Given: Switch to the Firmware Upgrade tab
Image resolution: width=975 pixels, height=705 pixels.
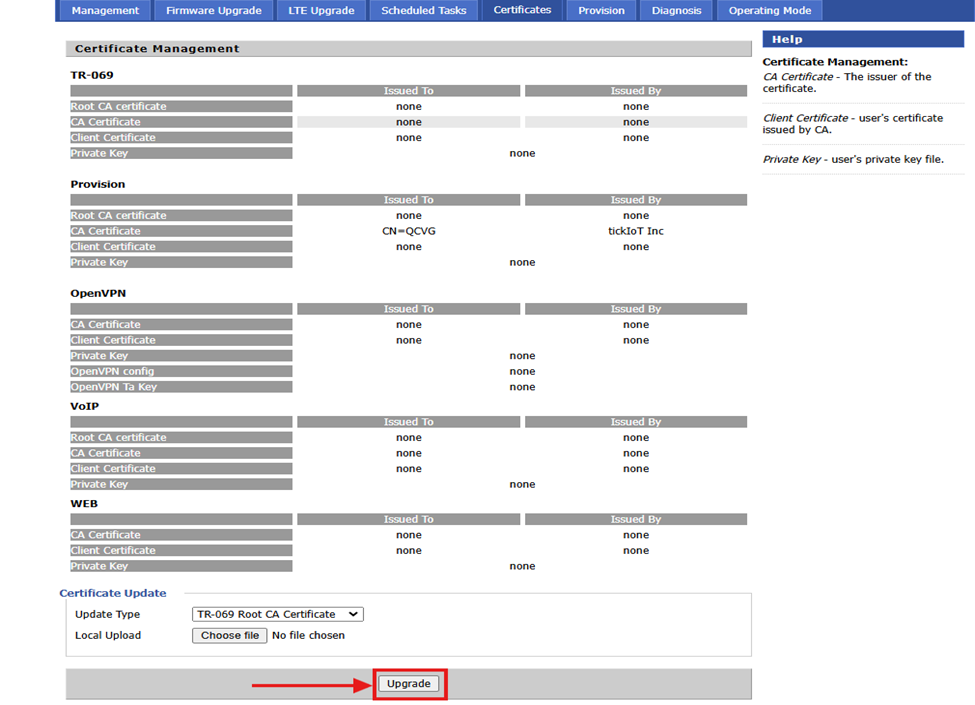Looking at the screenshot, I should [214, 11].
